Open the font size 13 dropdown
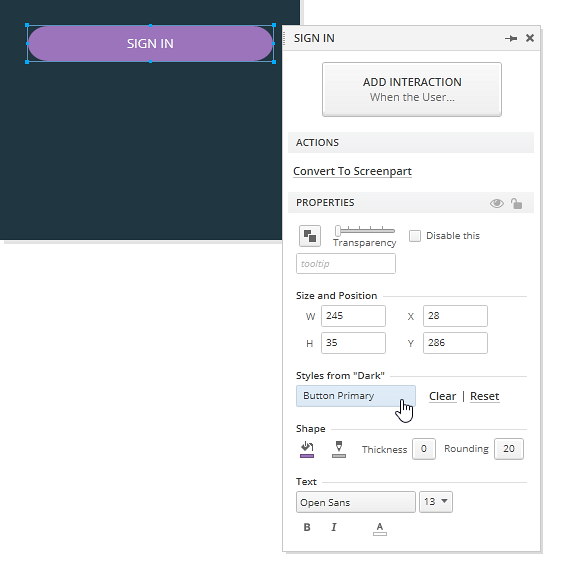The height and width of the screenshot is (580, 570). (x=436, y=502)
